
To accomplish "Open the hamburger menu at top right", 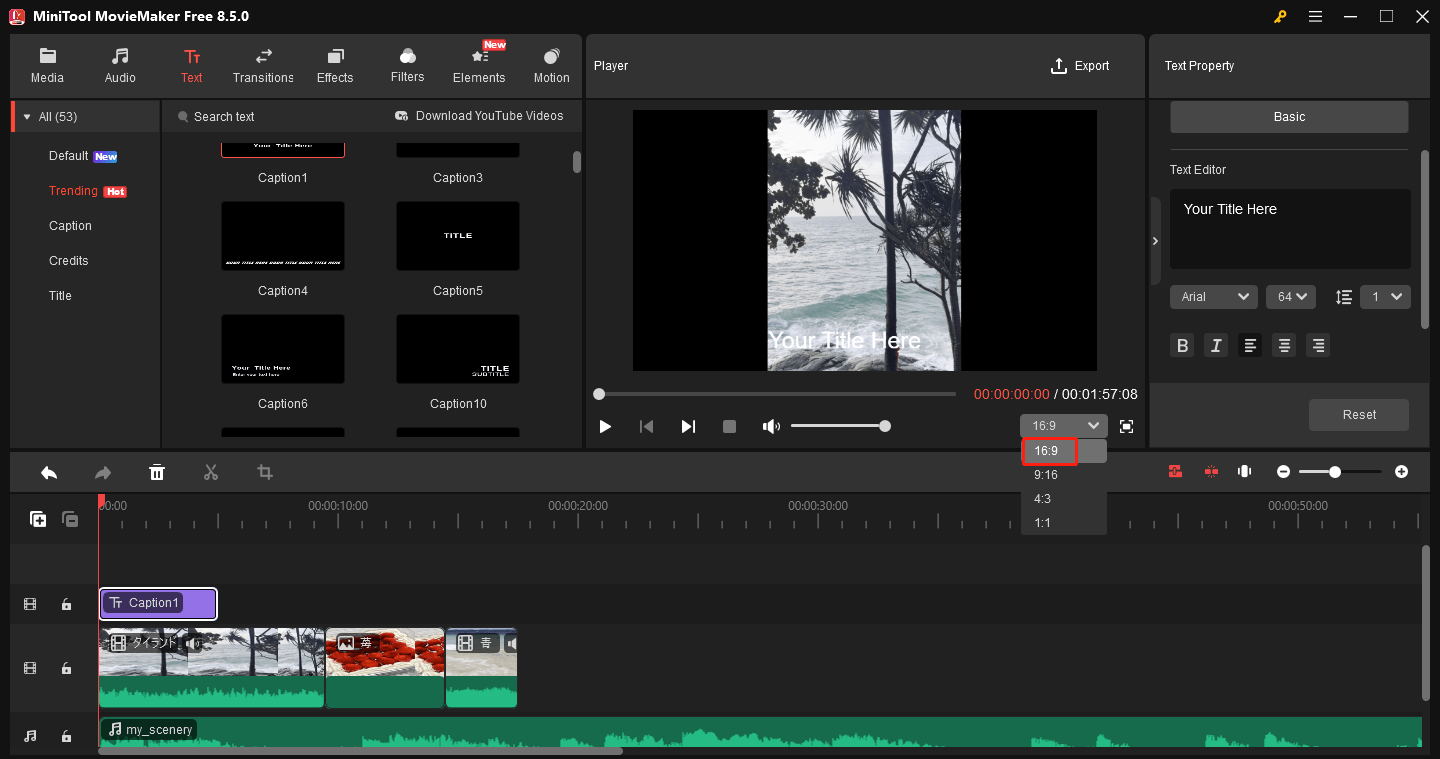I will (1315, 16).
